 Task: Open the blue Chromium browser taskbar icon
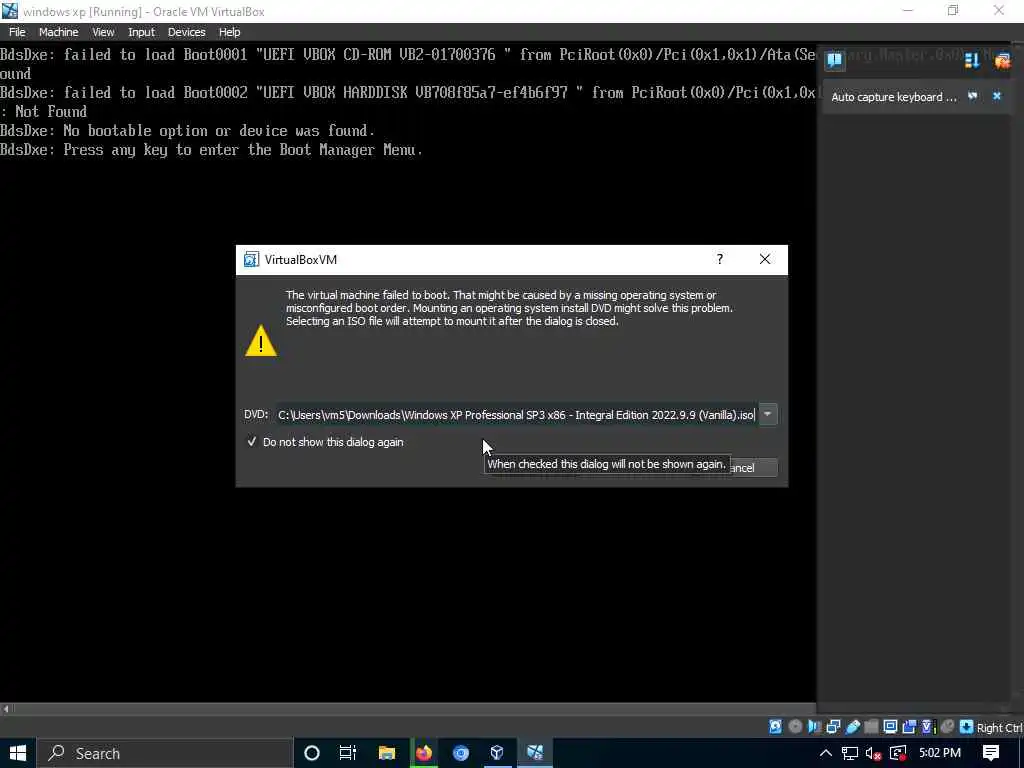click(461, 753)
